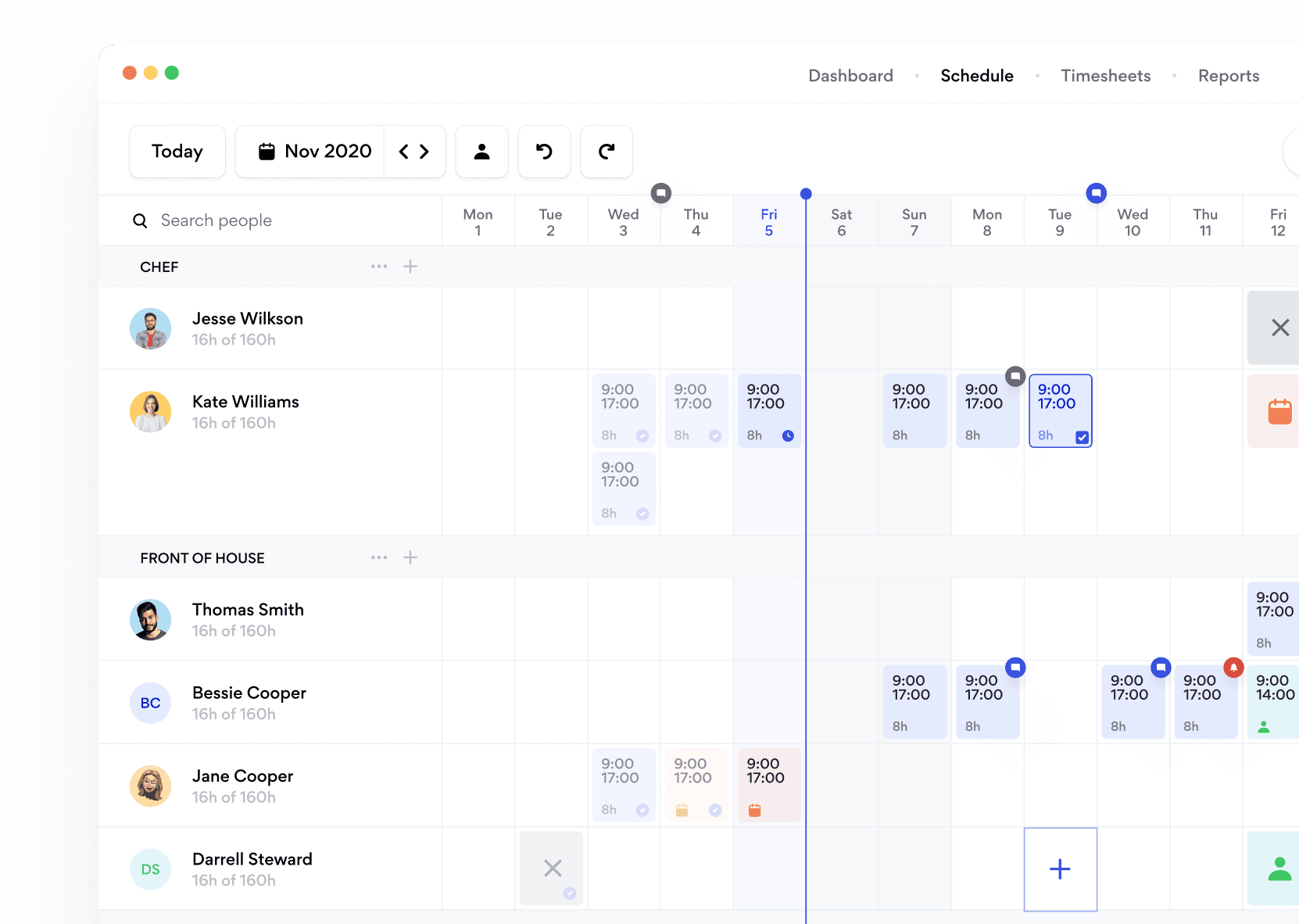The image size is (1299, 924).
Task: Go back a week with the left chevron
Action: (x=405, y=152)
